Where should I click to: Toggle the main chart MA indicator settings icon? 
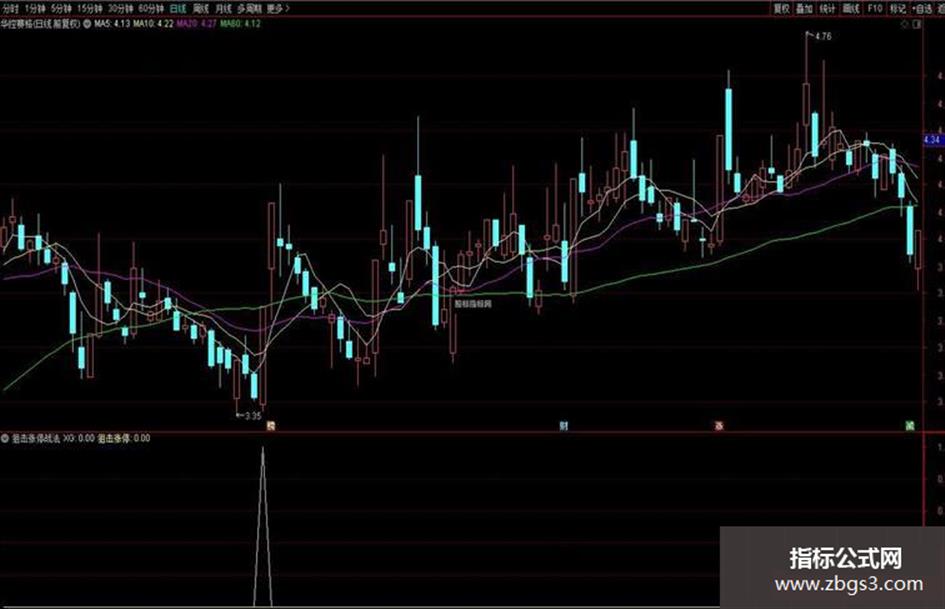(x=87, y=24)
